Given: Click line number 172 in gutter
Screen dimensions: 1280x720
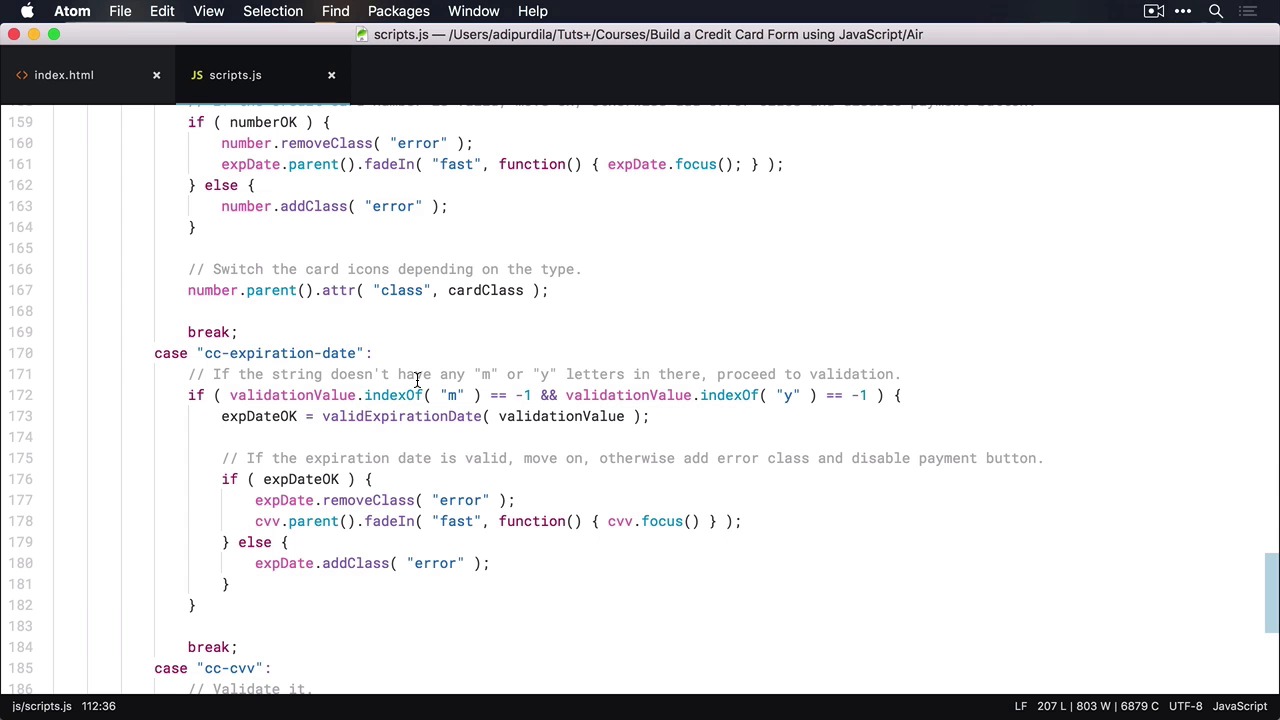Looking at the screenshot, I should [x=20, y=395].
